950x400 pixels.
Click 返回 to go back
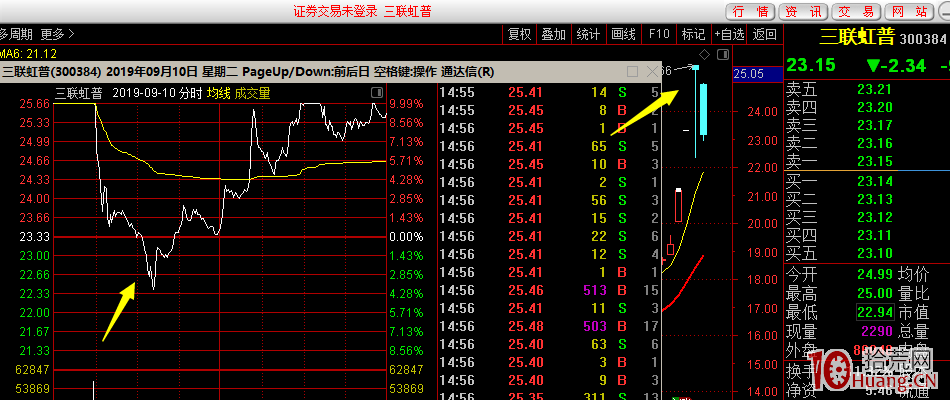point(764,34)
